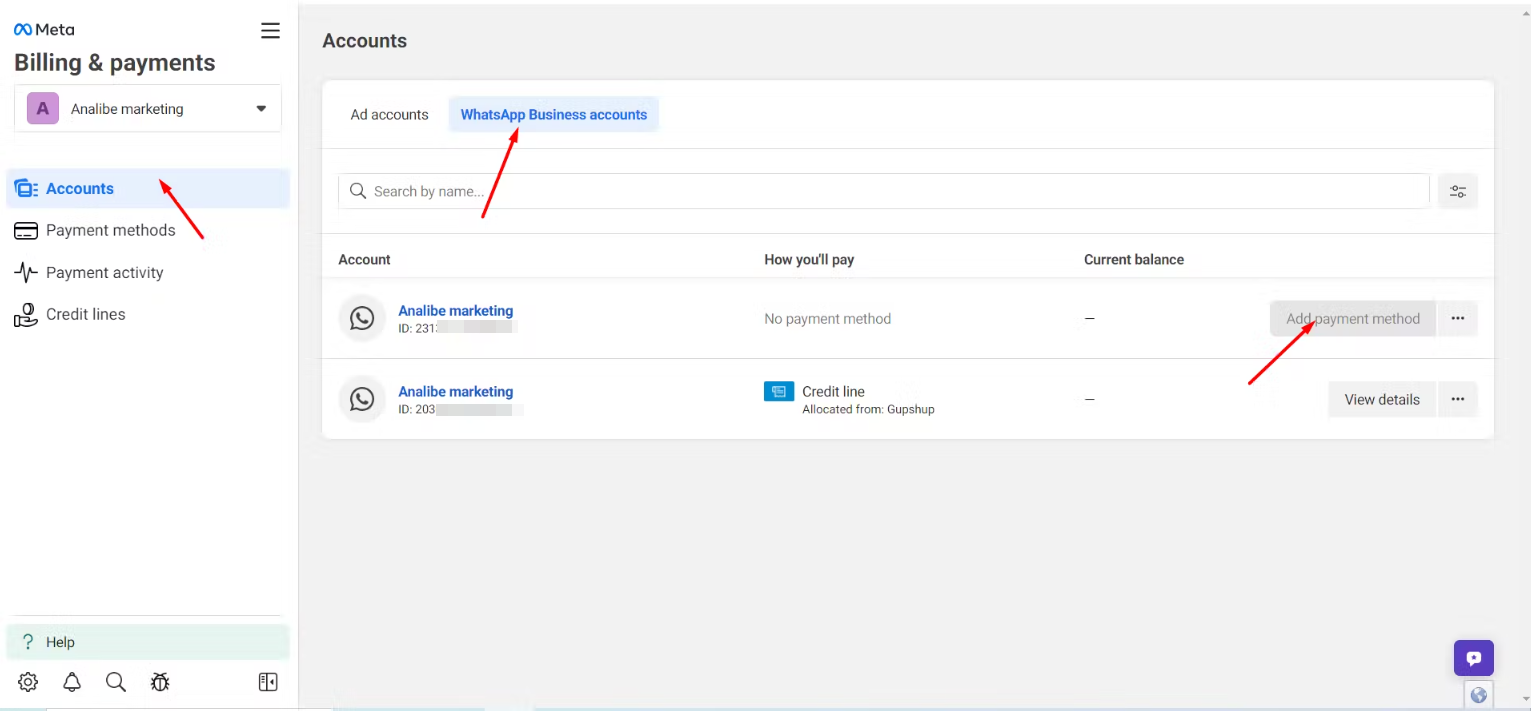The width and height of the screenshot is (1531, 711).
Task: Open the filter settings icon button
Action: (x=1458, y=191)
